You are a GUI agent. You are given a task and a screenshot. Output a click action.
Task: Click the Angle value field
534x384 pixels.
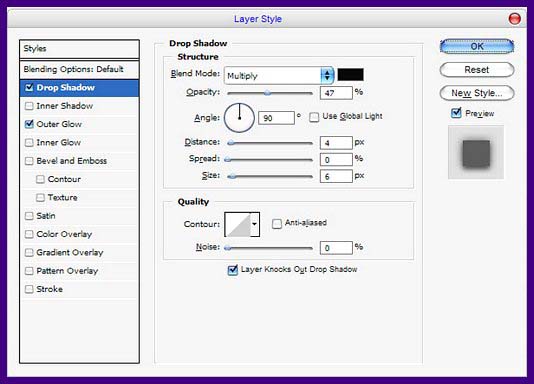click(276, 118)
